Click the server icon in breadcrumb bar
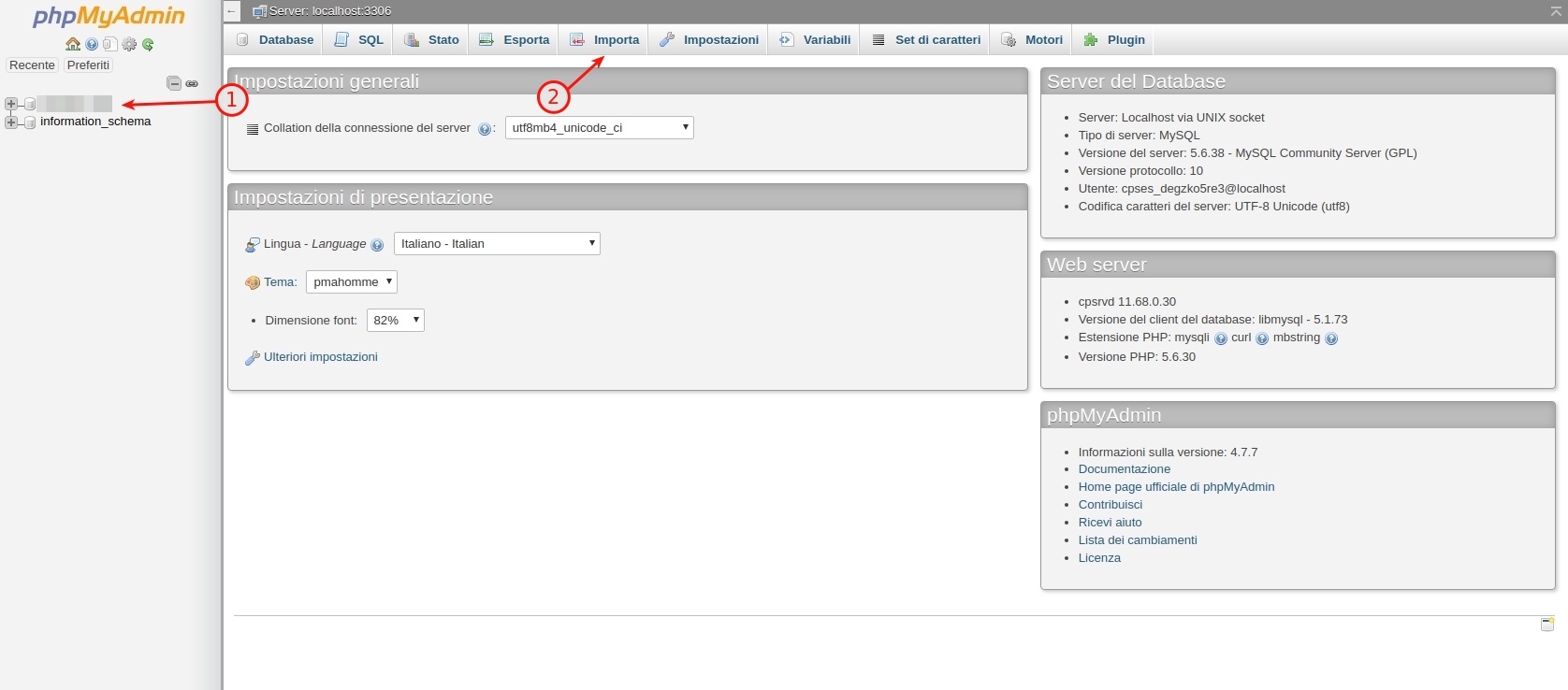The image size is (1568, 690). tap(259, 11)
